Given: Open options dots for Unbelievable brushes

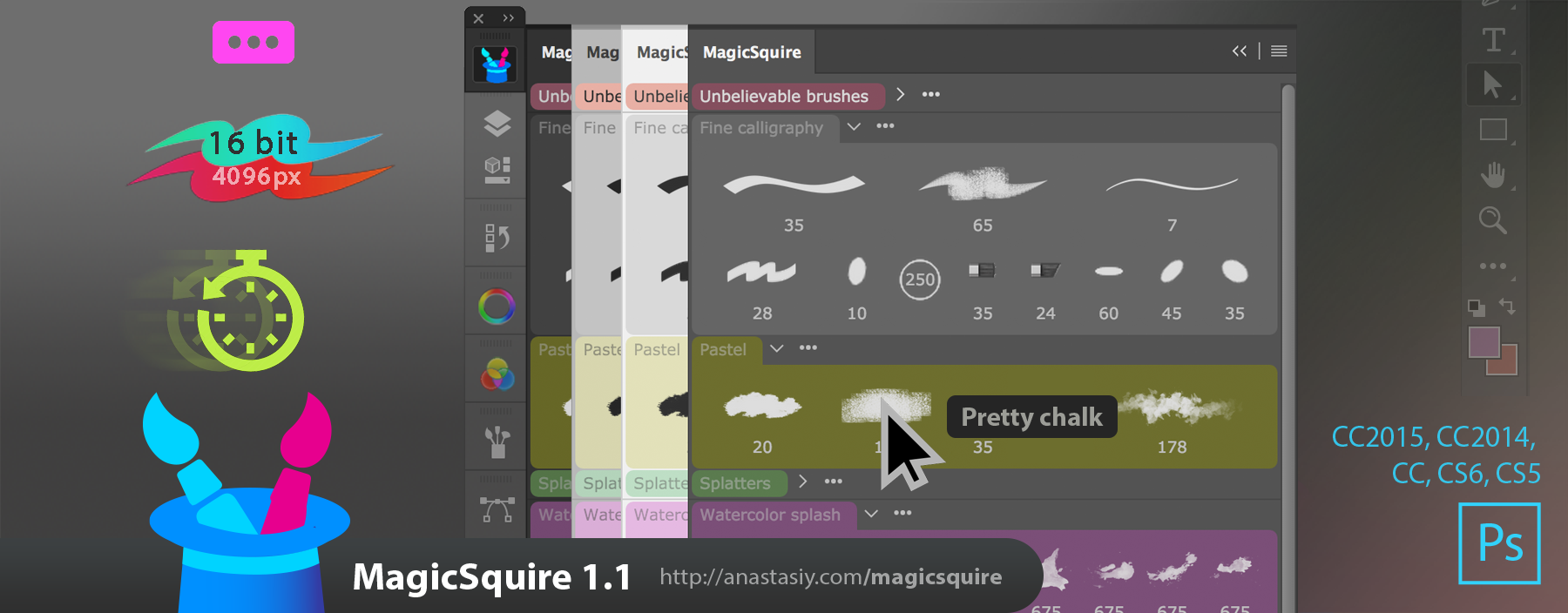Looking at the screenshot, I should click(x=931, y=94).
